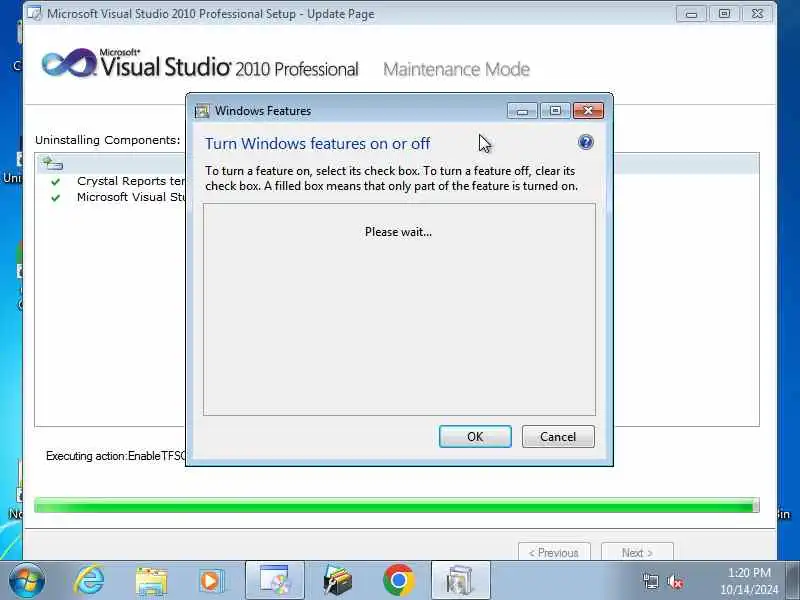Launch Google Chrome from taskbar
The width and height of the screenshot is (800, 600).
398,581
